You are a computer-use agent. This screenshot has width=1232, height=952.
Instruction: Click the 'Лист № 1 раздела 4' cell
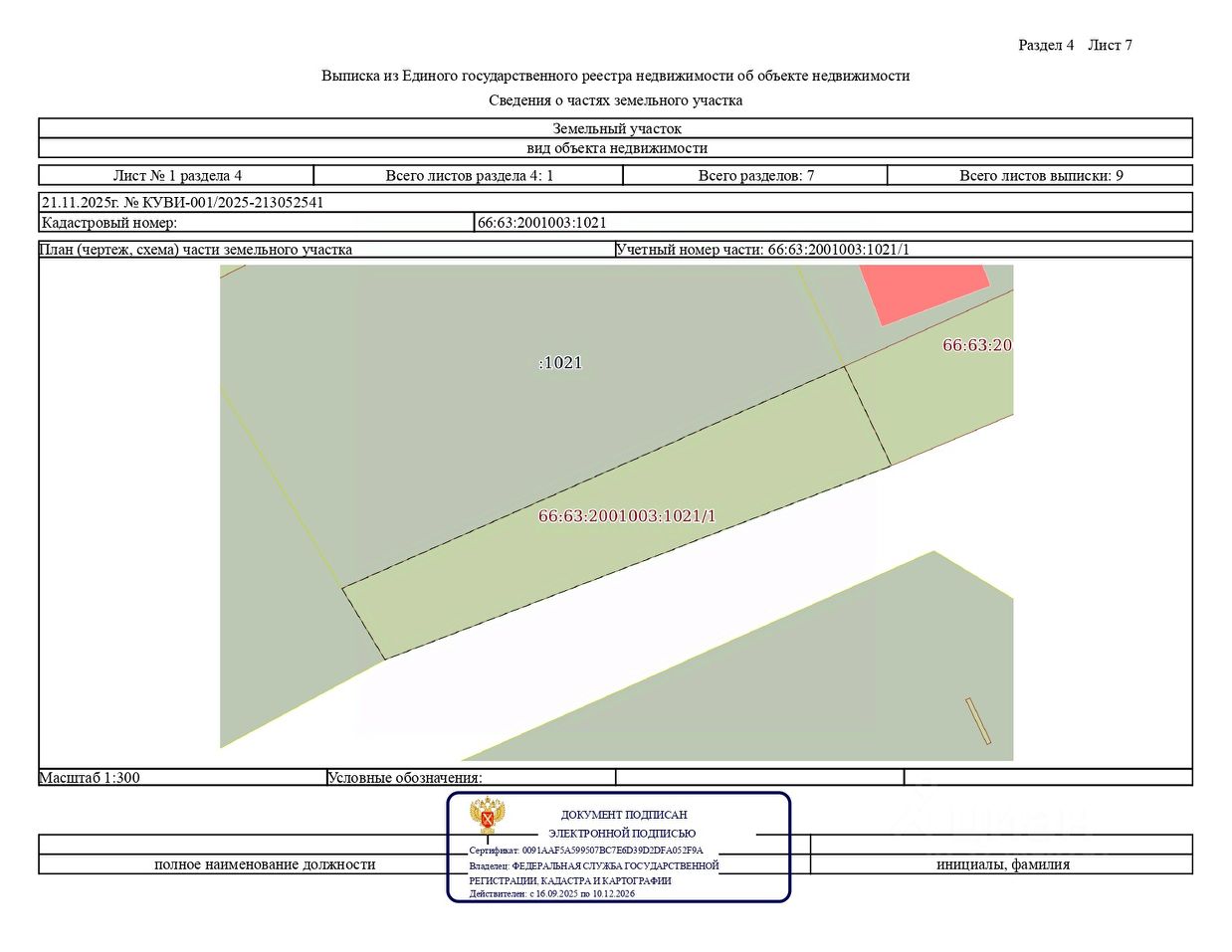(x=177, y=176)
